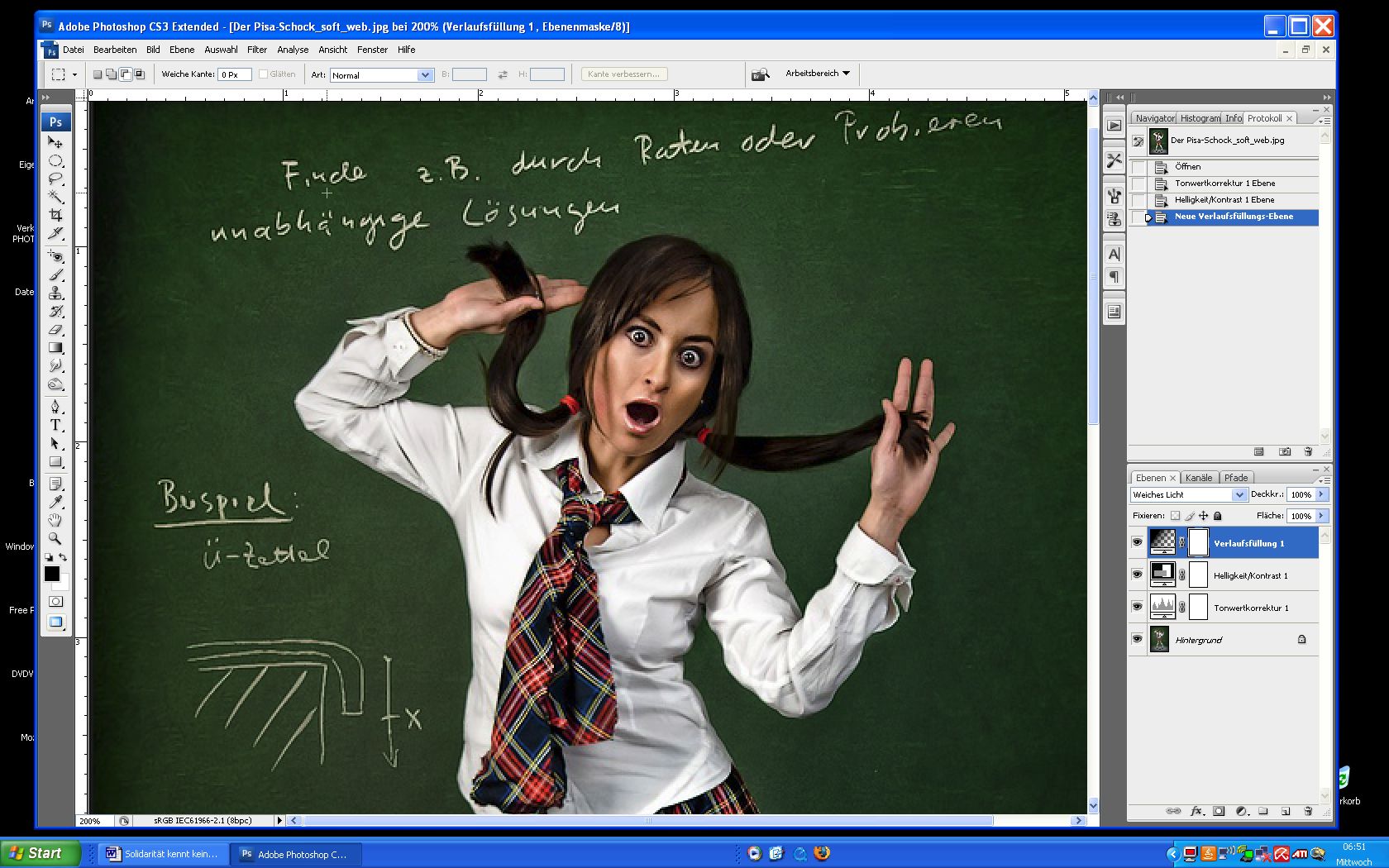The image size is (1389, 868).
Task: Hide the Verlaufsfüllung 1 layer
Action: (x=1137, y=543)
